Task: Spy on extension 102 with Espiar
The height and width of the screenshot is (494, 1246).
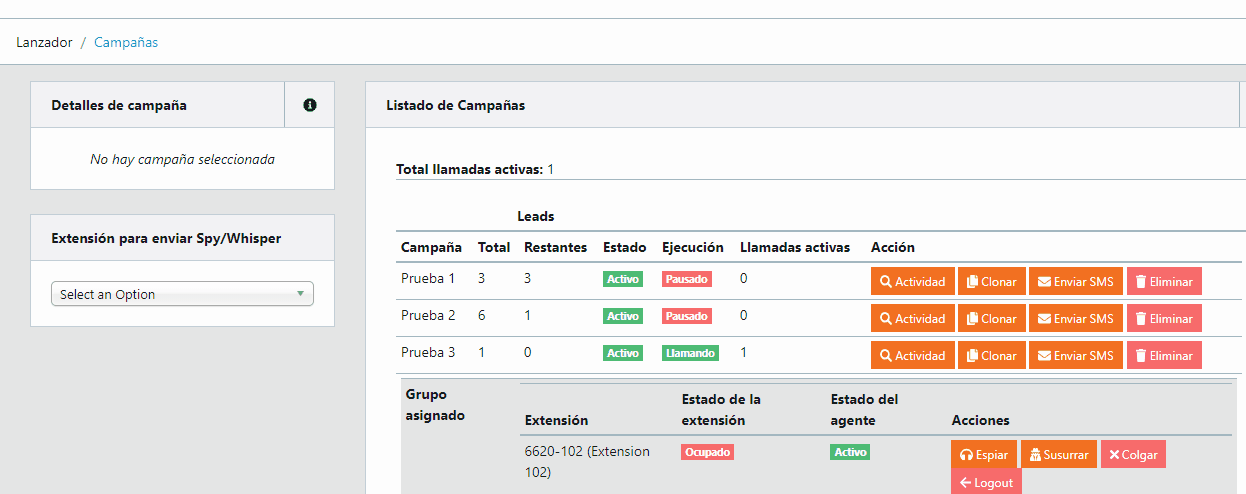Action: point(983,454)
